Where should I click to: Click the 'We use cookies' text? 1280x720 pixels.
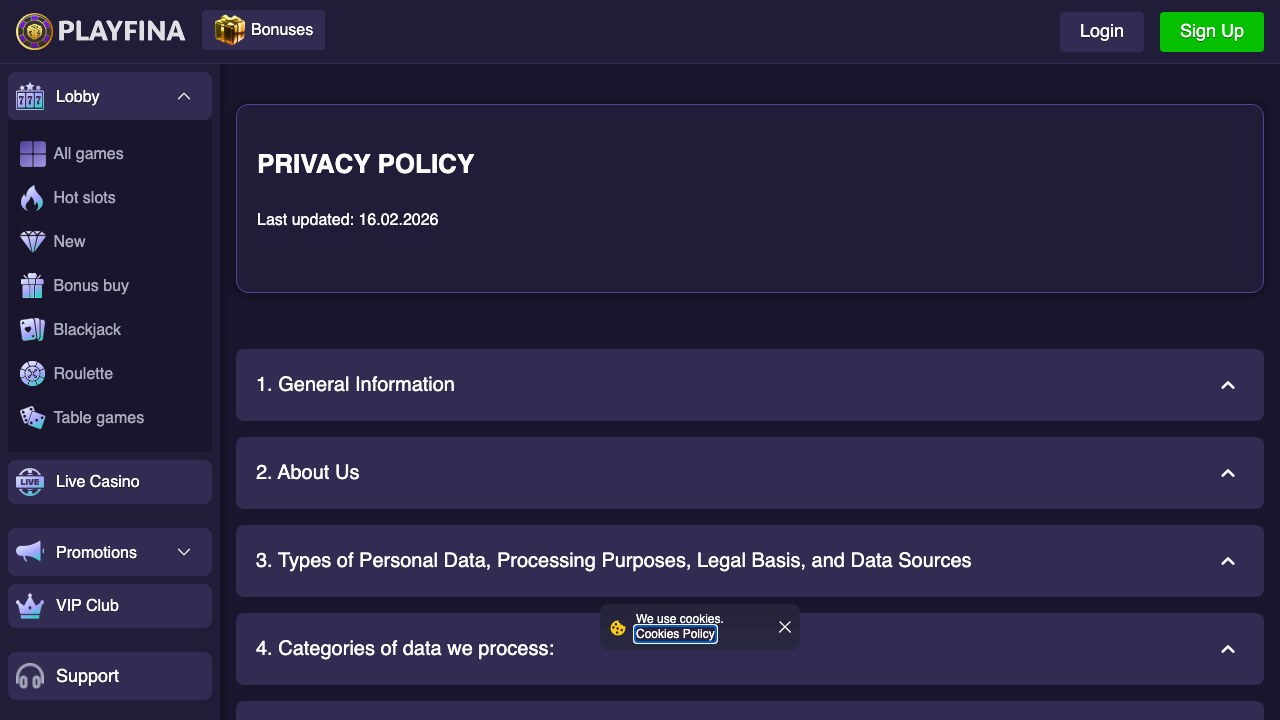(678, 619)
